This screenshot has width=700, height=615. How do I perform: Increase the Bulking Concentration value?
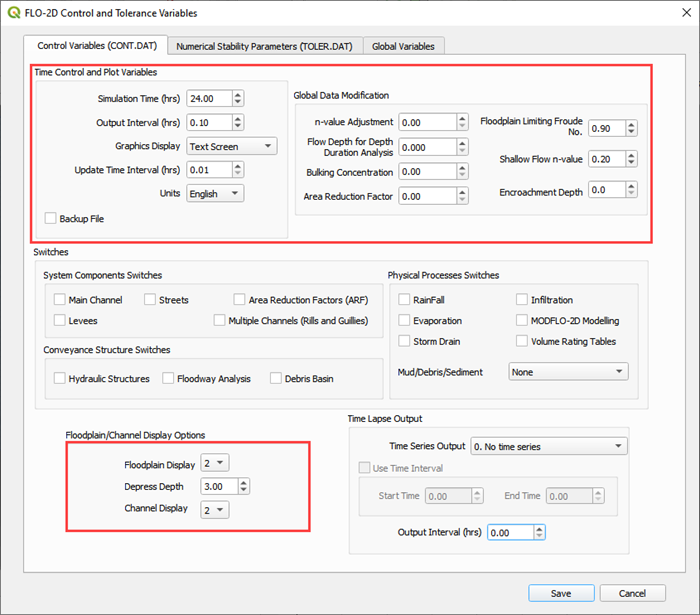click(x=461, y=167)
